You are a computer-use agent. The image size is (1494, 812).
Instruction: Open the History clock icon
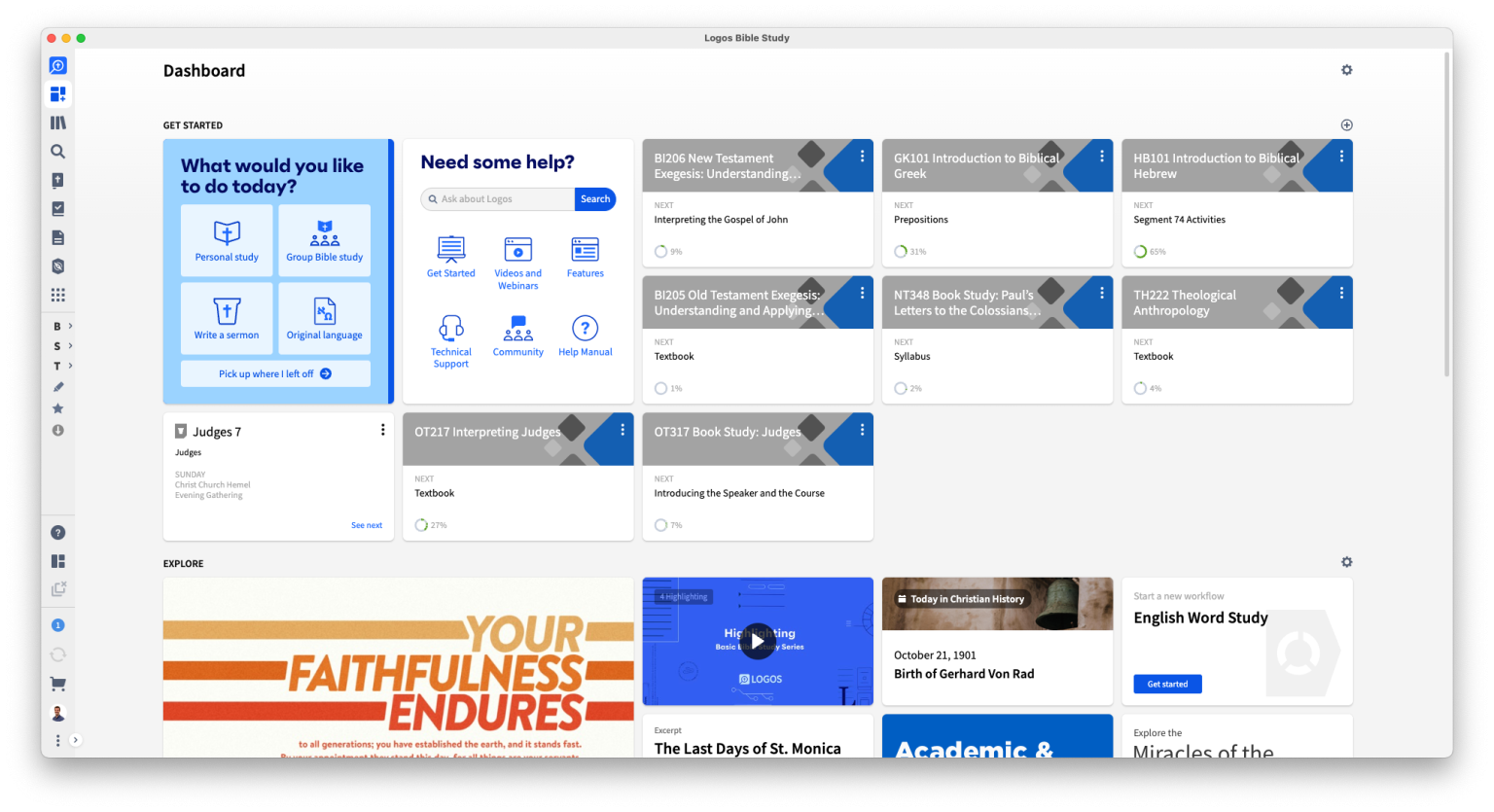(57, 431)
